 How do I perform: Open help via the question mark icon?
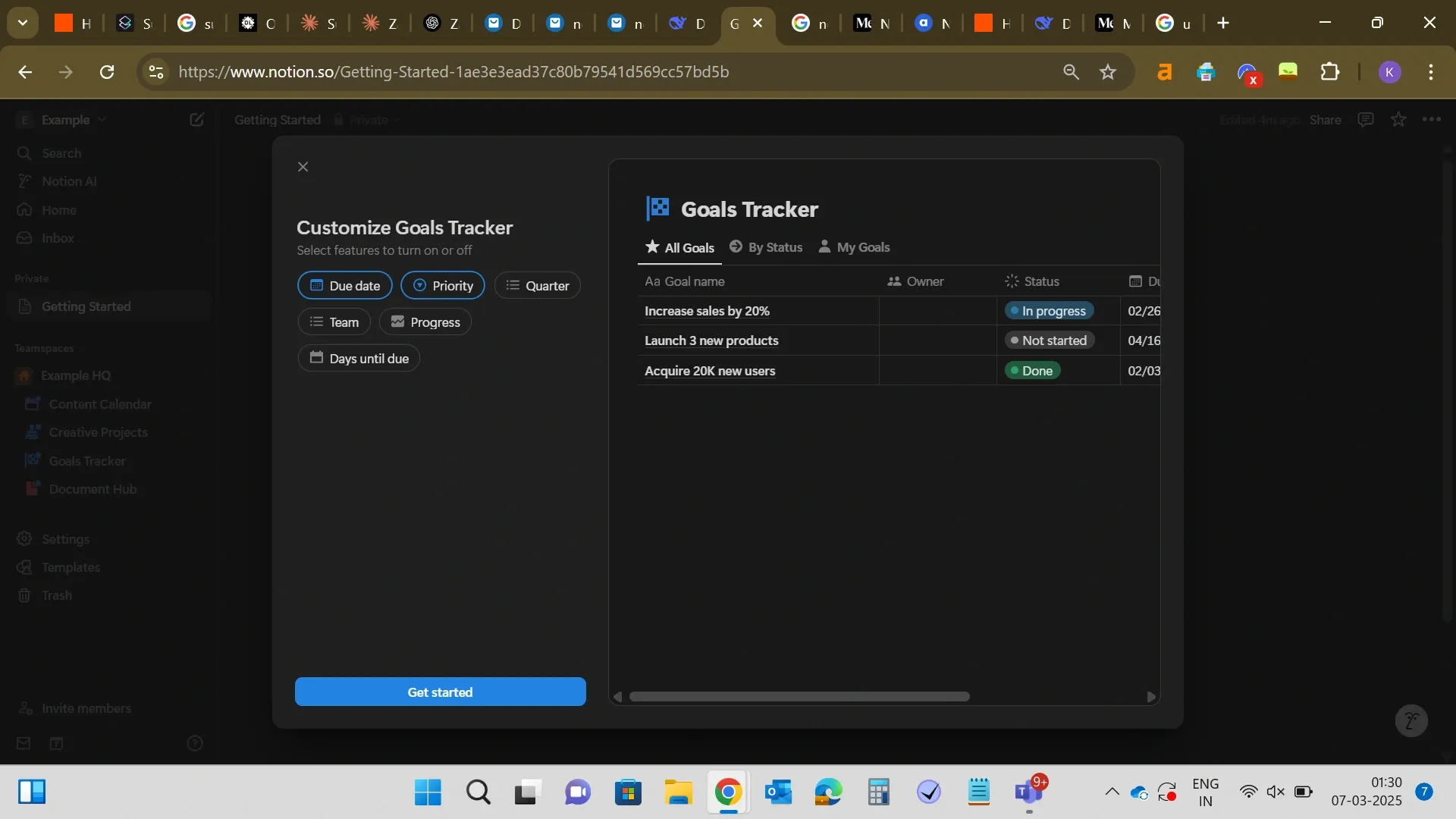[x=196, y=744]
